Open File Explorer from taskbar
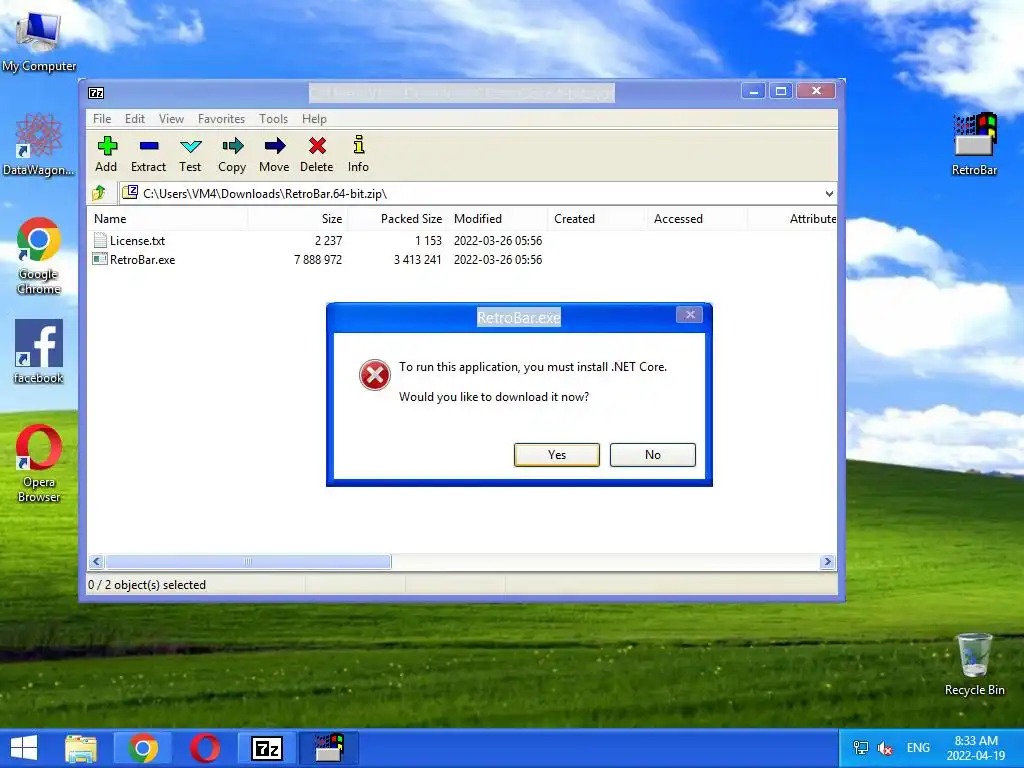The image size is (1024, 768). tap(81, 748)
